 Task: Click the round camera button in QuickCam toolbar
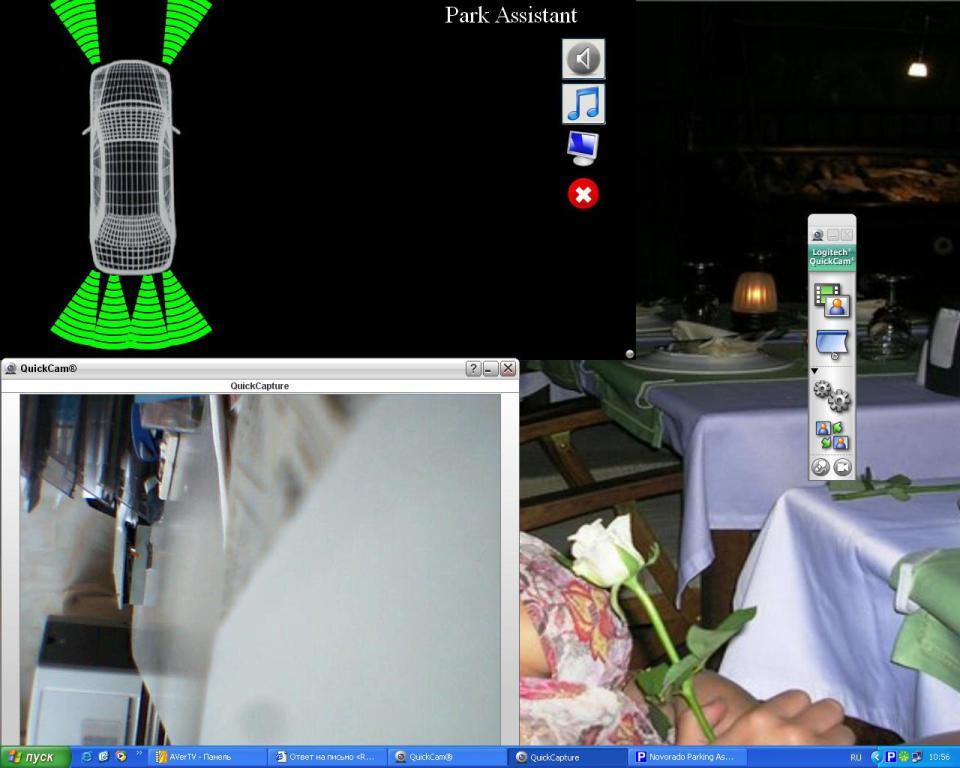tap(843, 467)
